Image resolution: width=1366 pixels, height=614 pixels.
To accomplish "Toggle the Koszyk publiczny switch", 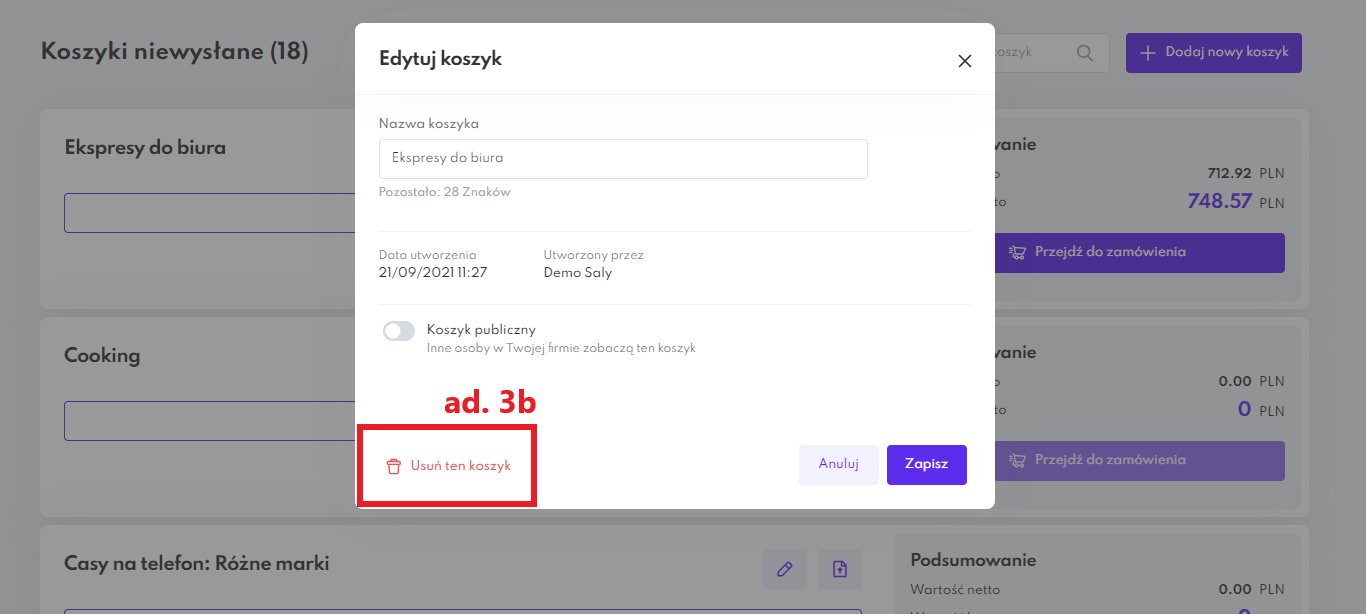I will [399, 331].
